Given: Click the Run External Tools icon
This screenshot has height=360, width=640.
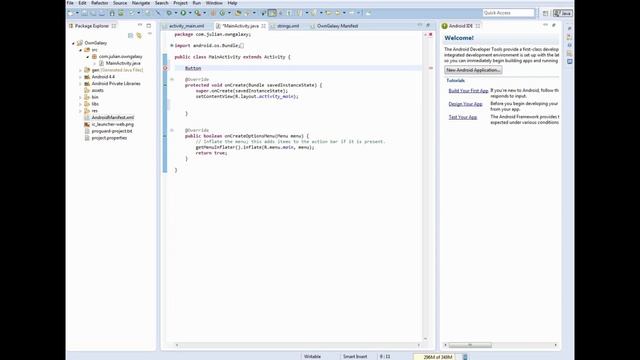Looking at the screenshot, I should click(198, 13).
